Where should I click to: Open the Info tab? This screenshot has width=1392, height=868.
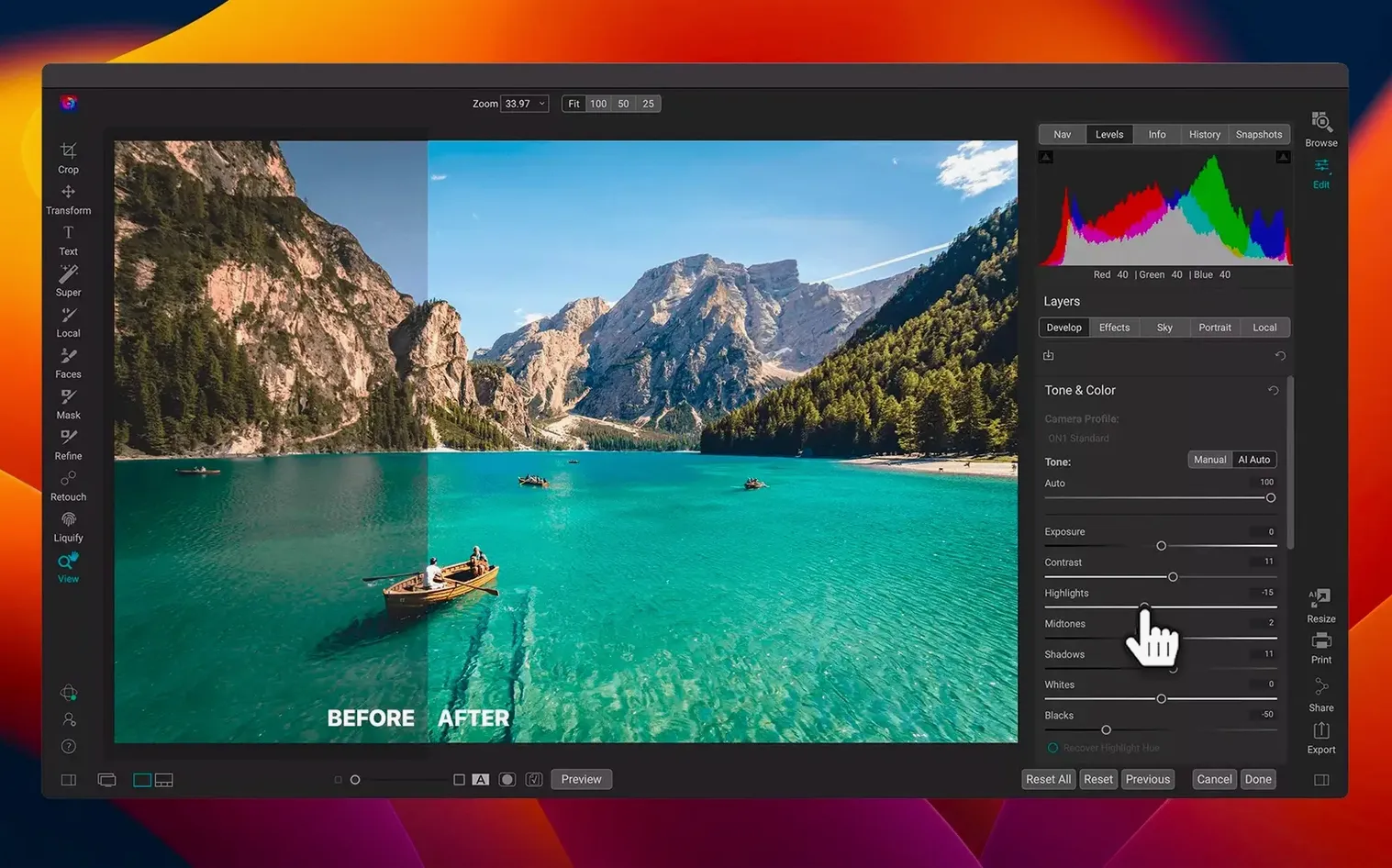1157,135
